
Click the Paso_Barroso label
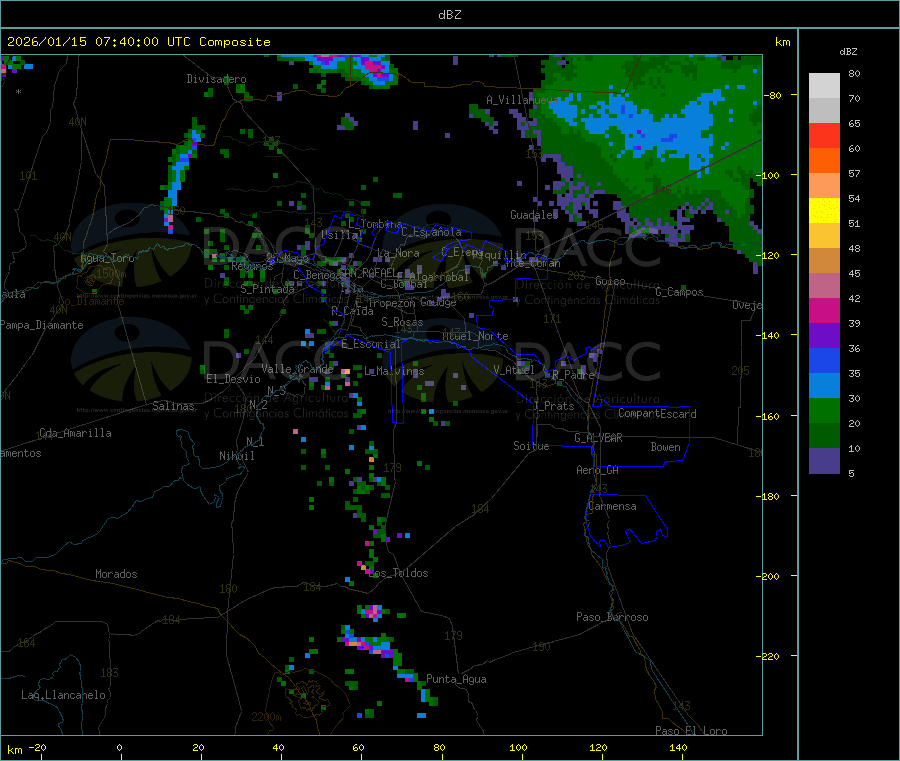coord(612,617)
